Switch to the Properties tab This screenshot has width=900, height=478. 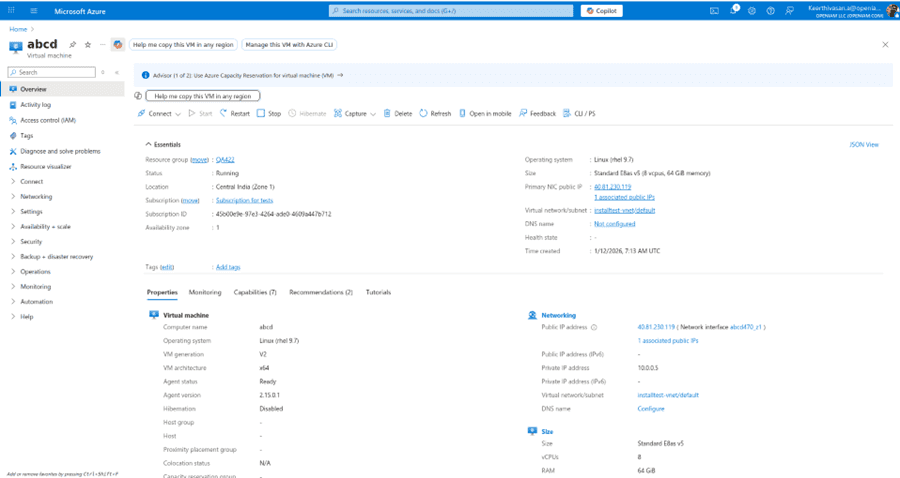coord(162,292)
